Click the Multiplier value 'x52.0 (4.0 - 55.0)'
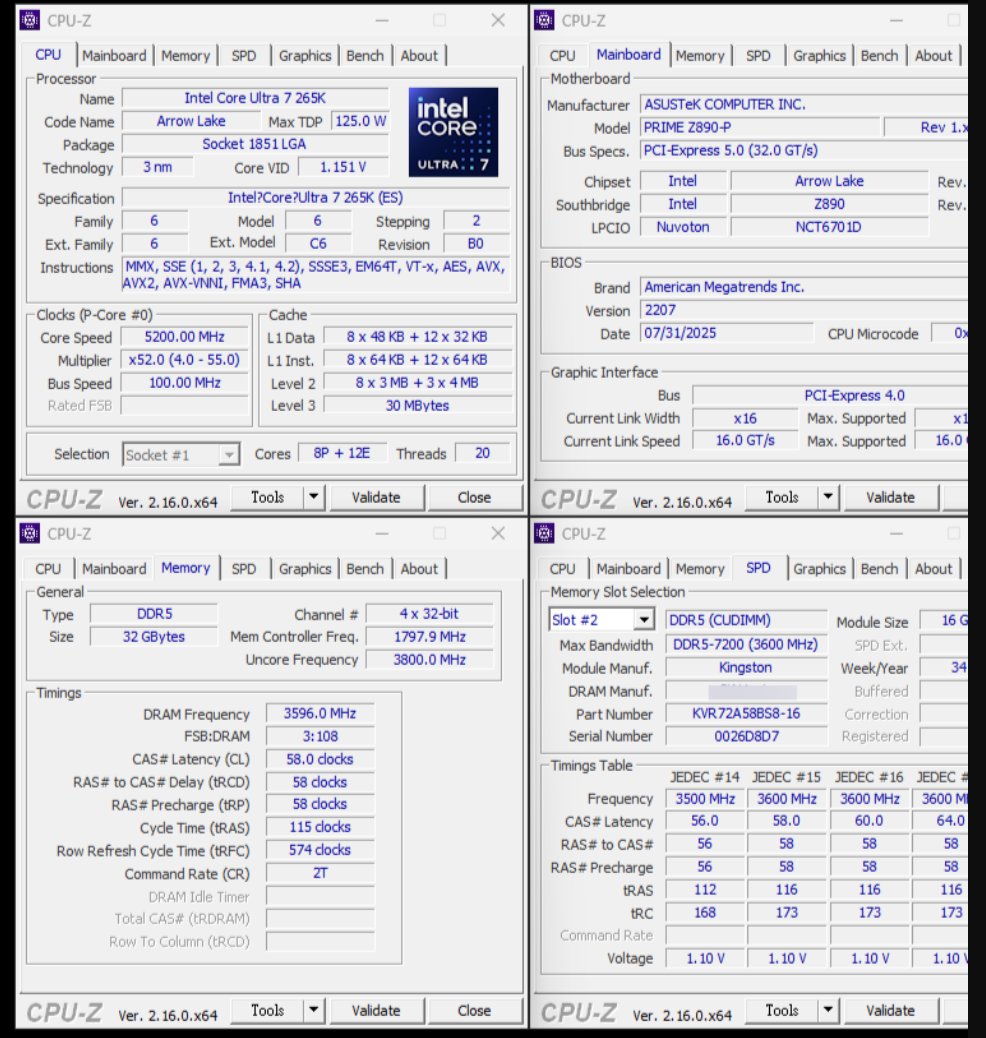This screenshot has height=1038, width=986. pyautogui.click(x=185, y=360)
